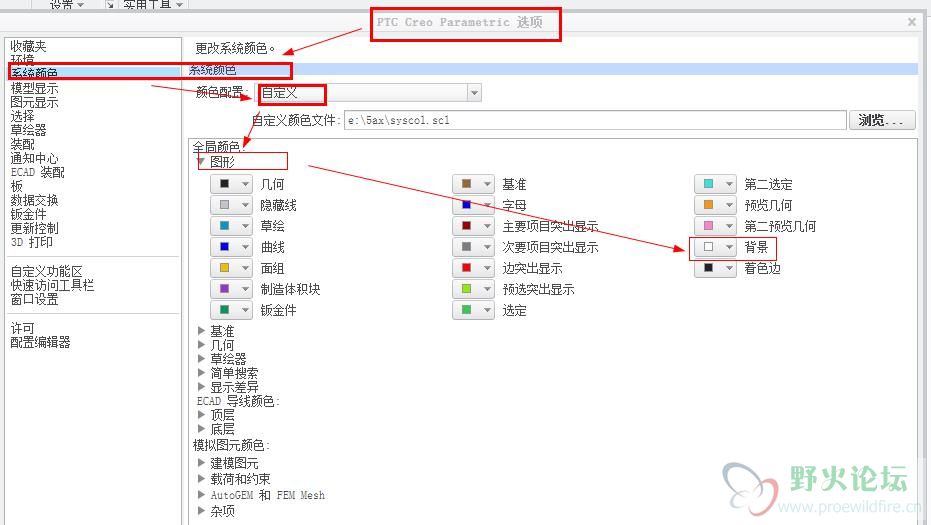Change the 边突出显示 red swatch

click(473, 268)
